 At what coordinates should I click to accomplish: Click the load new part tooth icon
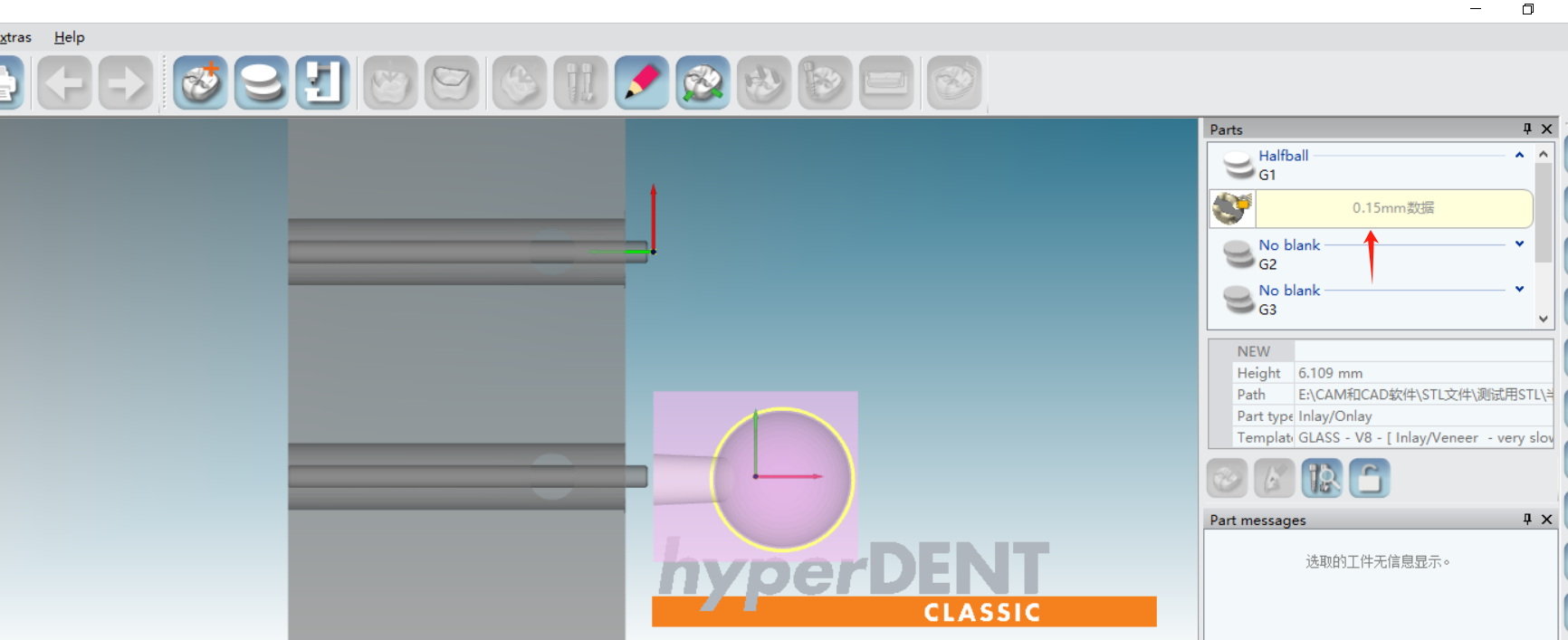[200, 83]
